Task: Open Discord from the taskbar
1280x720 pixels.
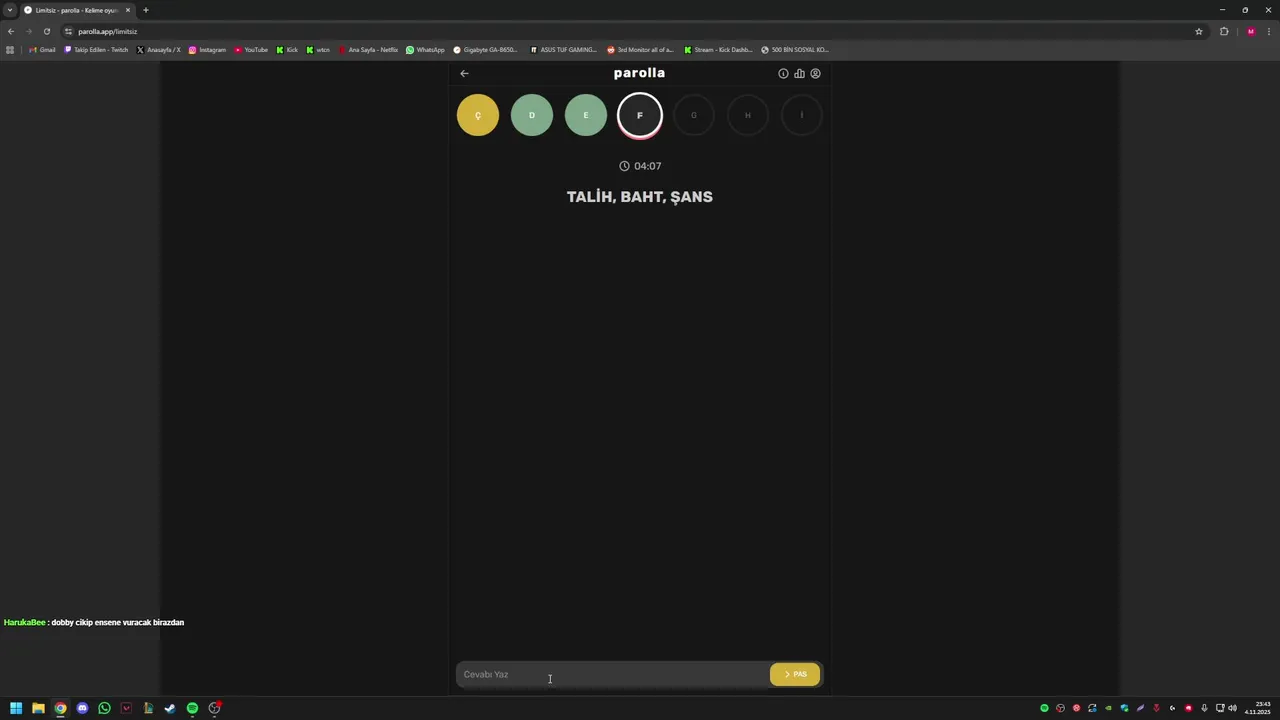Action: 82,708
